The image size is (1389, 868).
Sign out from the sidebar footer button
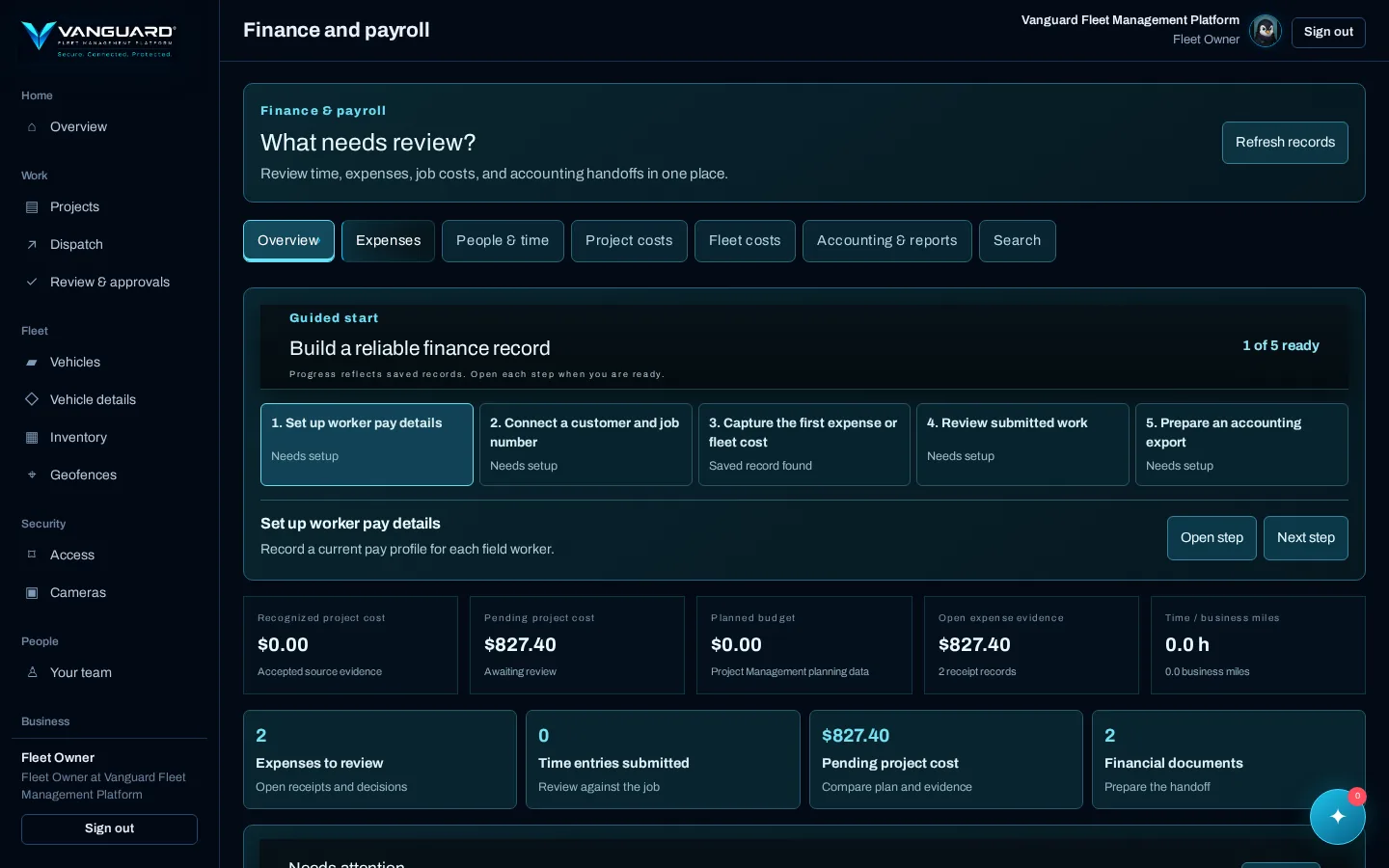[109, 829]
